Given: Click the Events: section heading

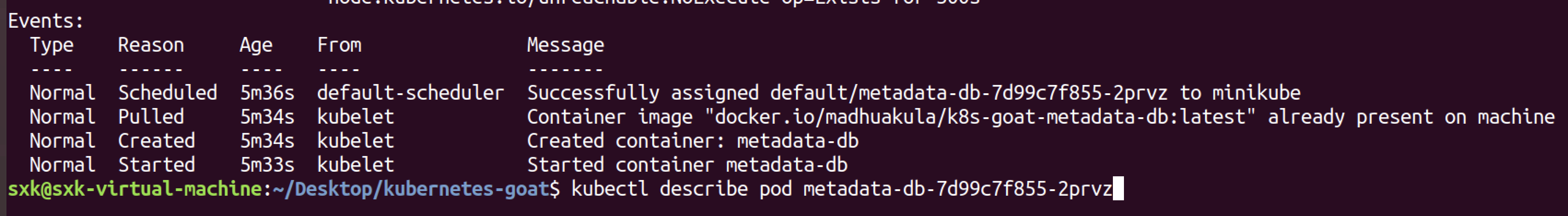Looking at the screenshot, I should tap(46, 21).
